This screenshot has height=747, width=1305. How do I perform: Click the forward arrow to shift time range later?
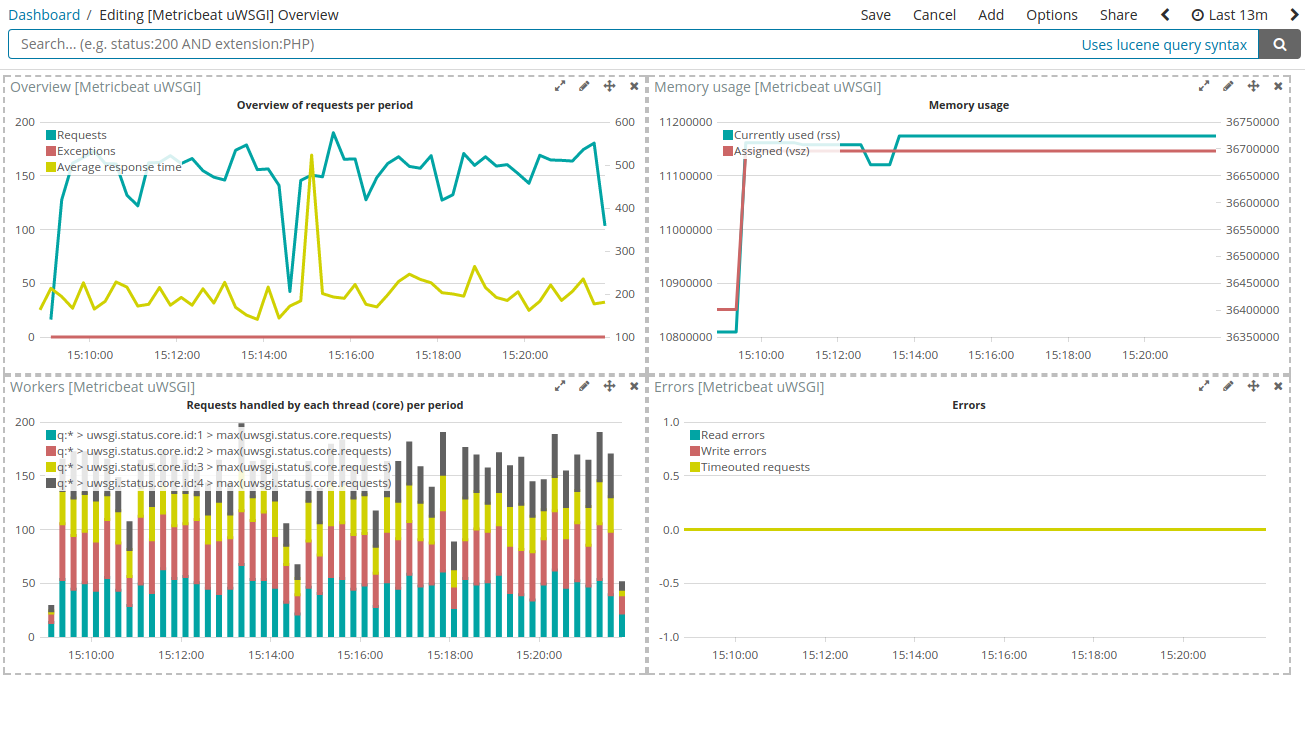click(1295, 14)
